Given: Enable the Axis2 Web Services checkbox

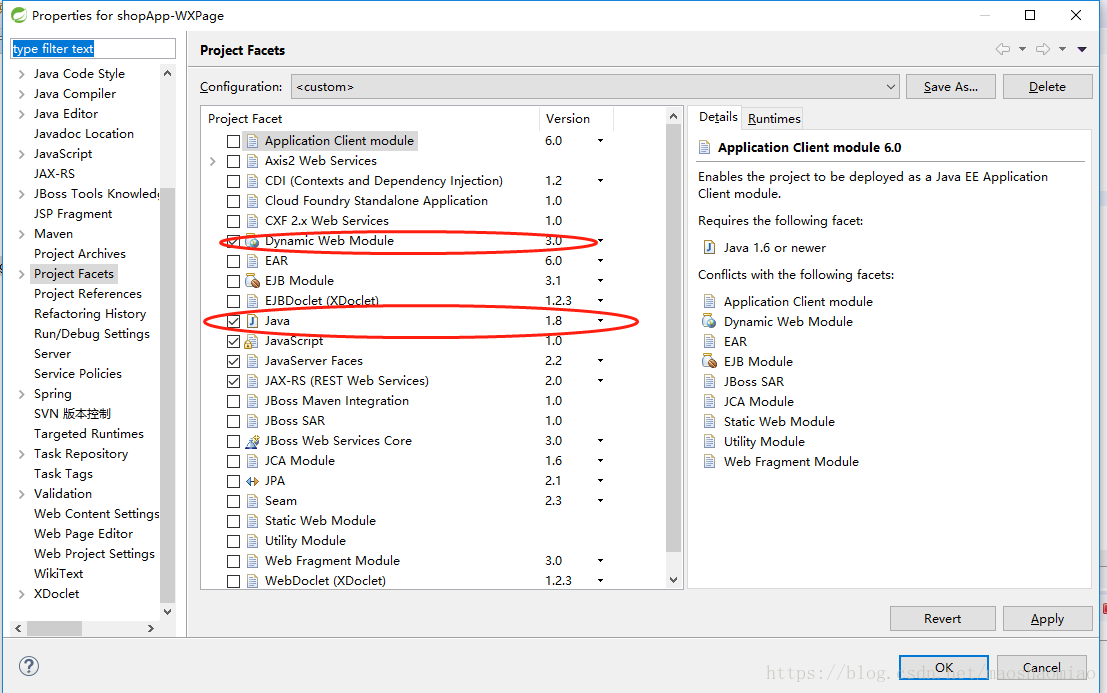Looking at the screenshot, I should point(233,161).
